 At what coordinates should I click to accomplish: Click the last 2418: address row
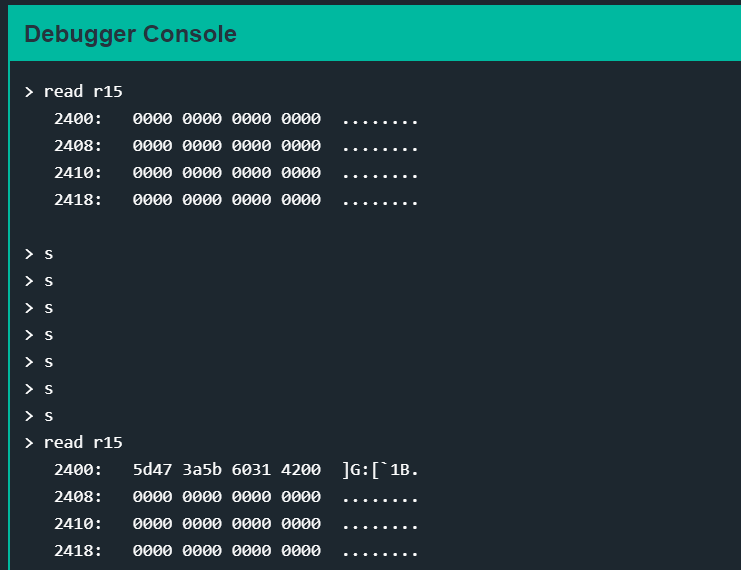pos(235,551)
